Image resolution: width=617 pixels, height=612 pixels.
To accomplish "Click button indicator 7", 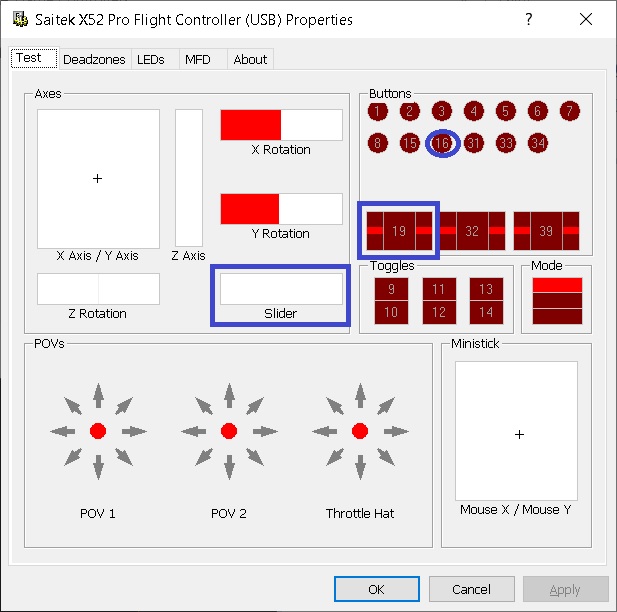I will [569, 111].
